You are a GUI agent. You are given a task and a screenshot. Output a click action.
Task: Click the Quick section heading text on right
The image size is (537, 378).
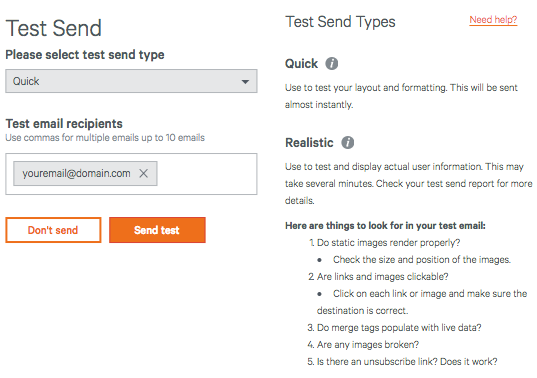[x=301, y=64]
